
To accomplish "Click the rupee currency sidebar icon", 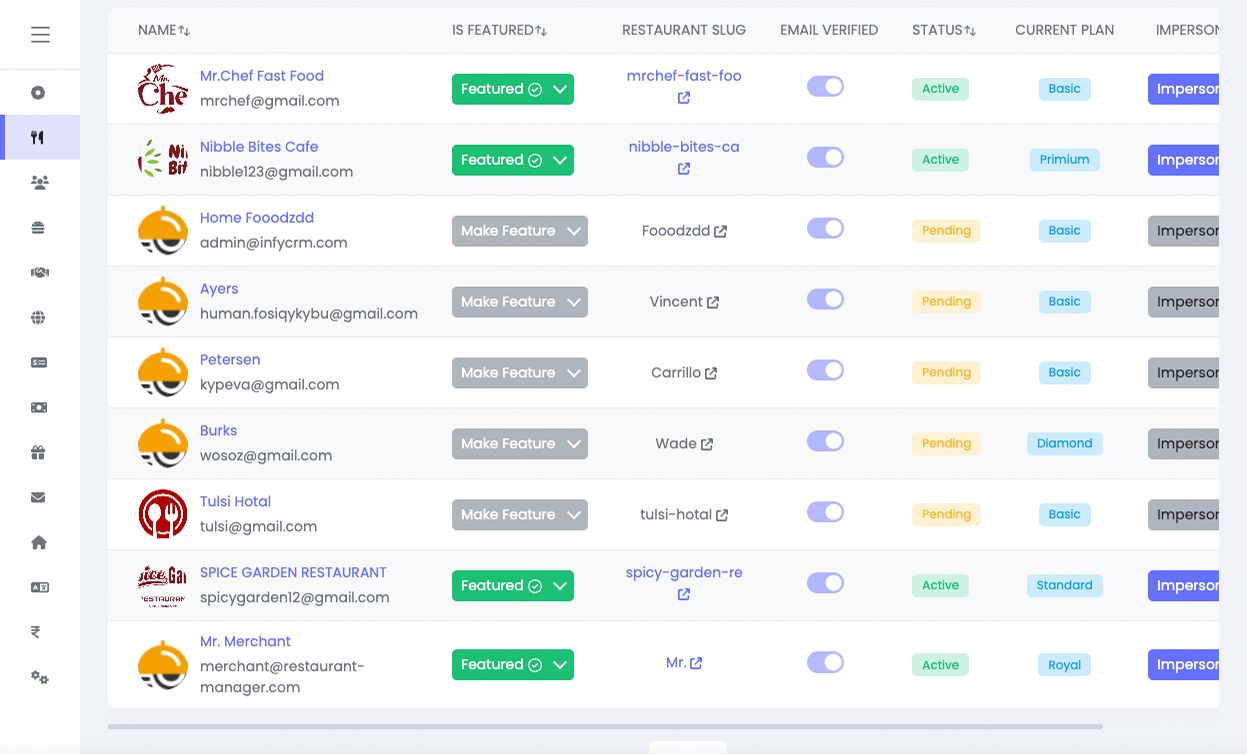I will 36,632.
